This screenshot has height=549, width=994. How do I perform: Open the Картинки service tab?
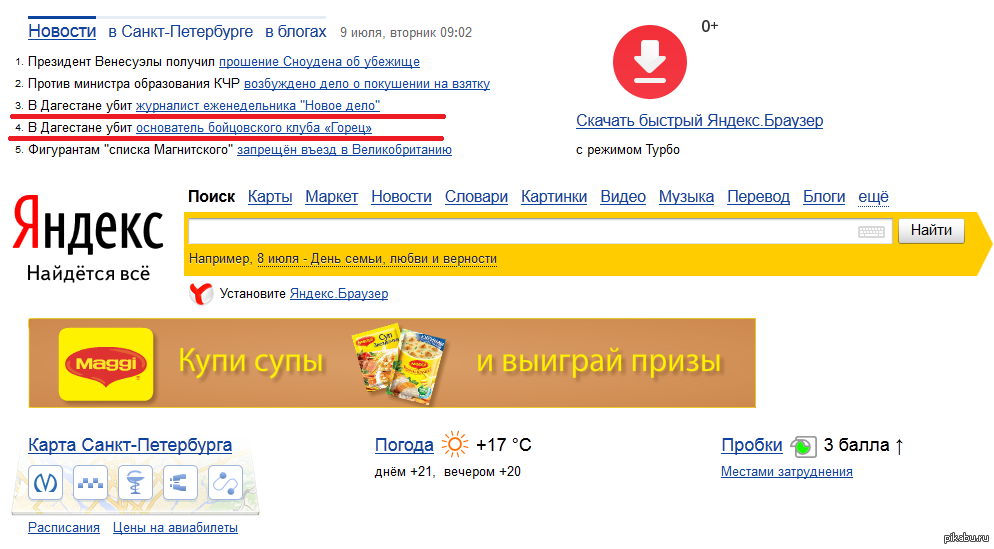click(x=554, y=197)
